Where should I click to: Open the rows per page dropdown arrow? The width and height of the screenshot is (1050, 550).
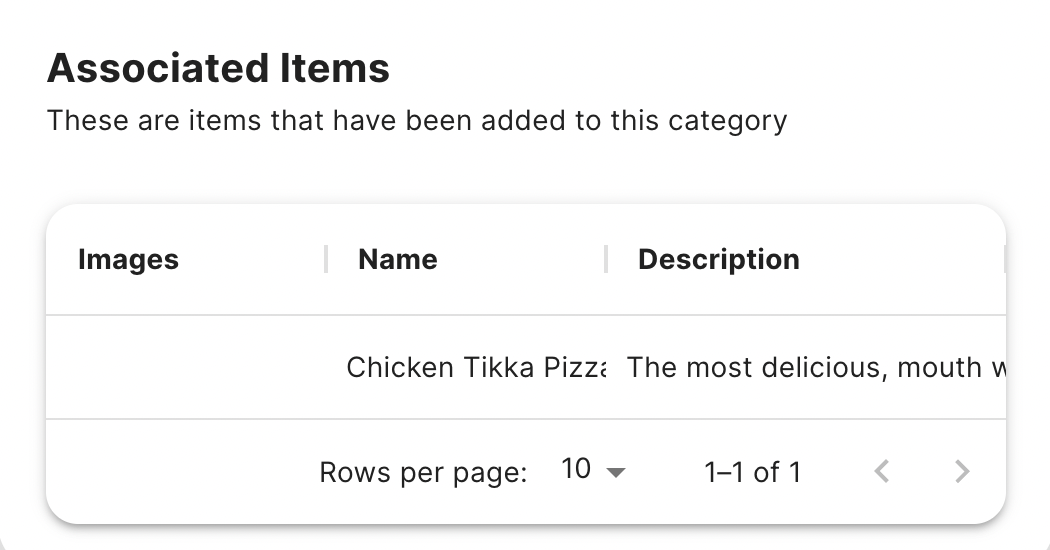[x=616, y=472]
